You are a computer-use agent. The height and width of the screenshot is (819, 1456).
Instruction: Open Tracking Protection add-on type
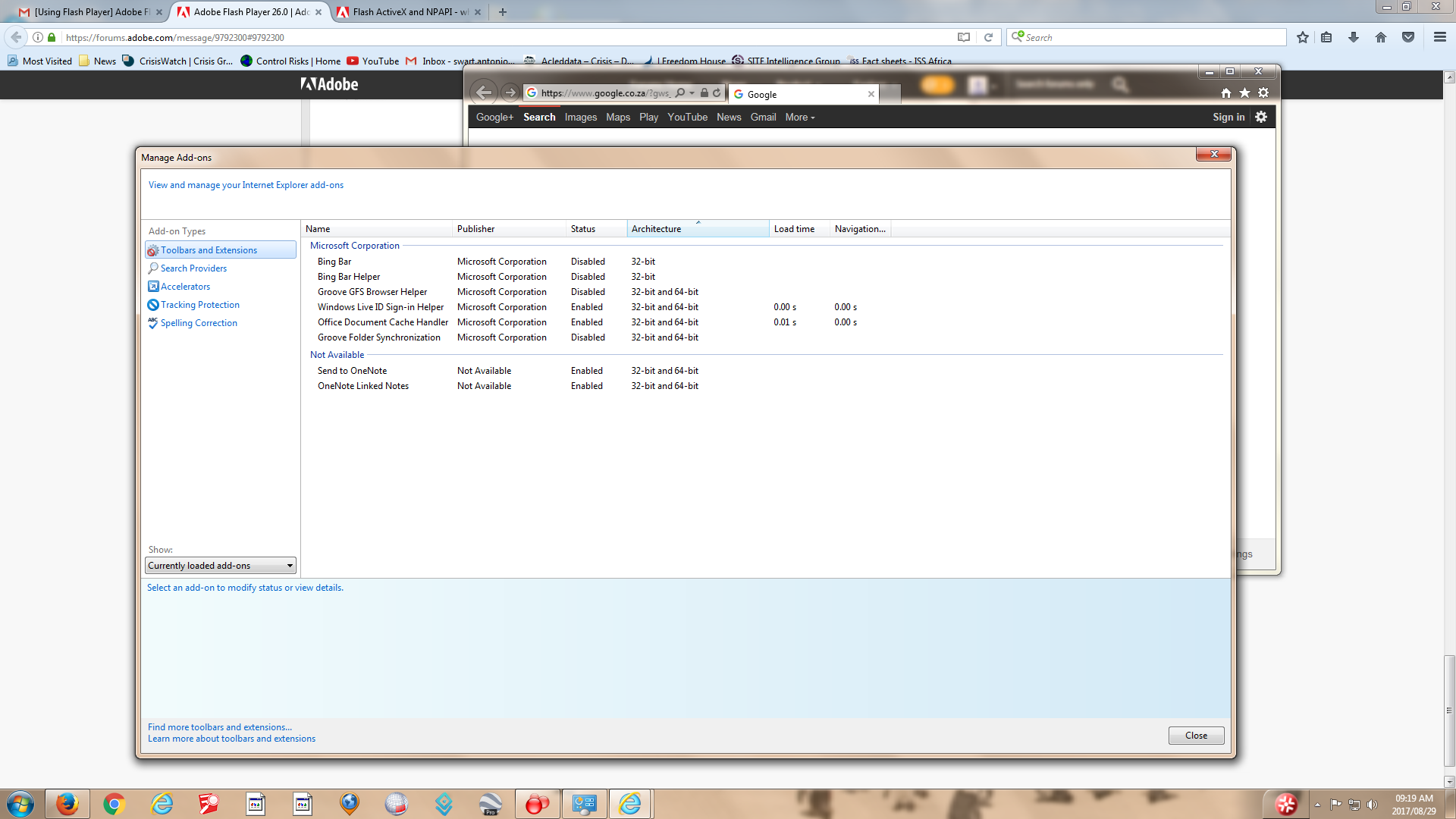click(x=199, y=305)
